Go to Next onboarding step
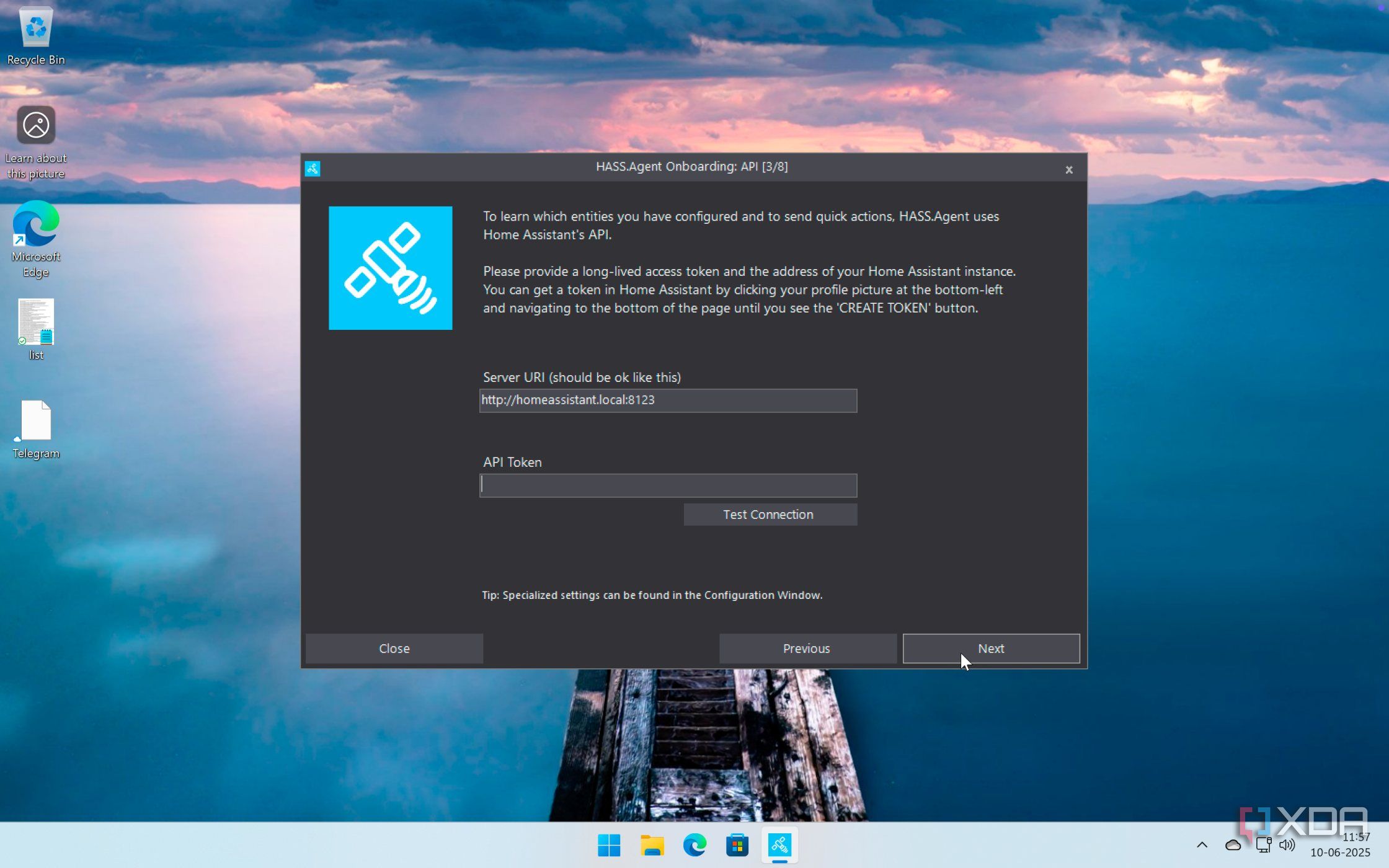 point(990,649)
